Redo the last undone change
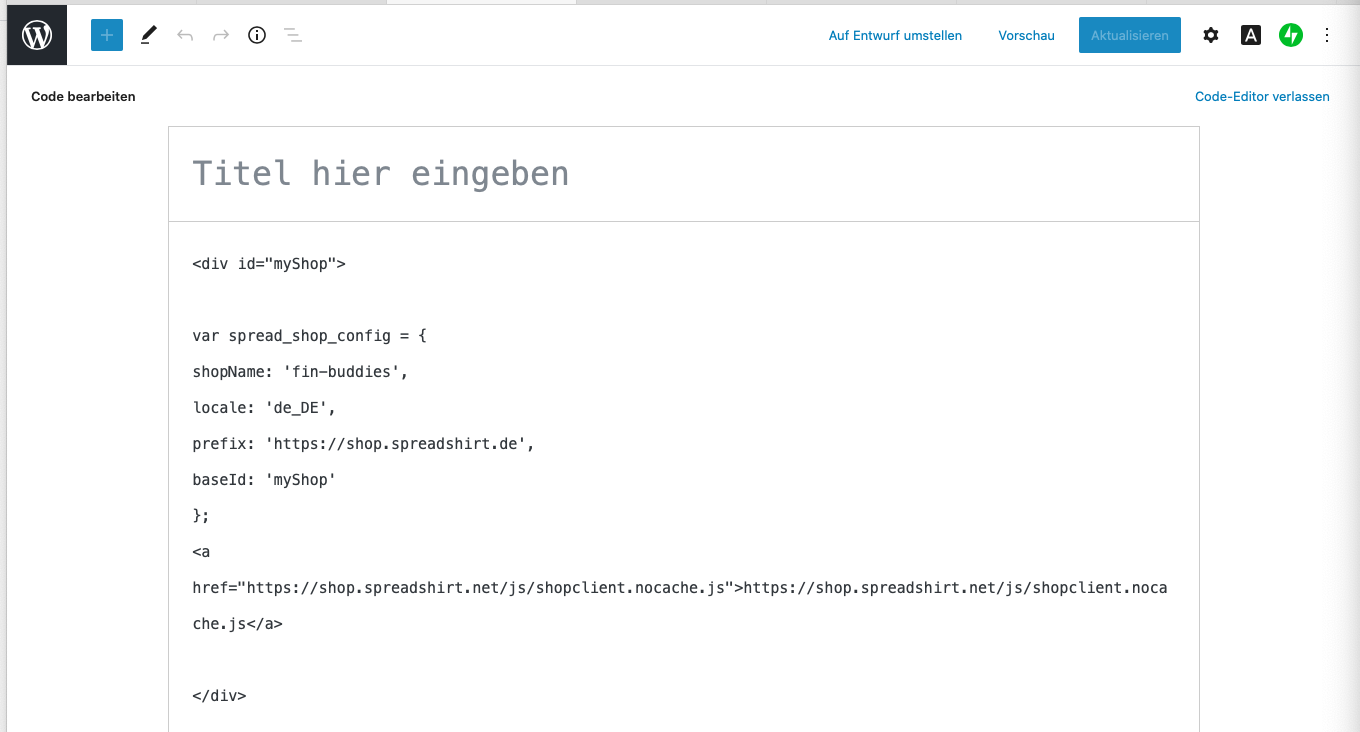This screenshot has width=1360, height=732. point(221,36)
